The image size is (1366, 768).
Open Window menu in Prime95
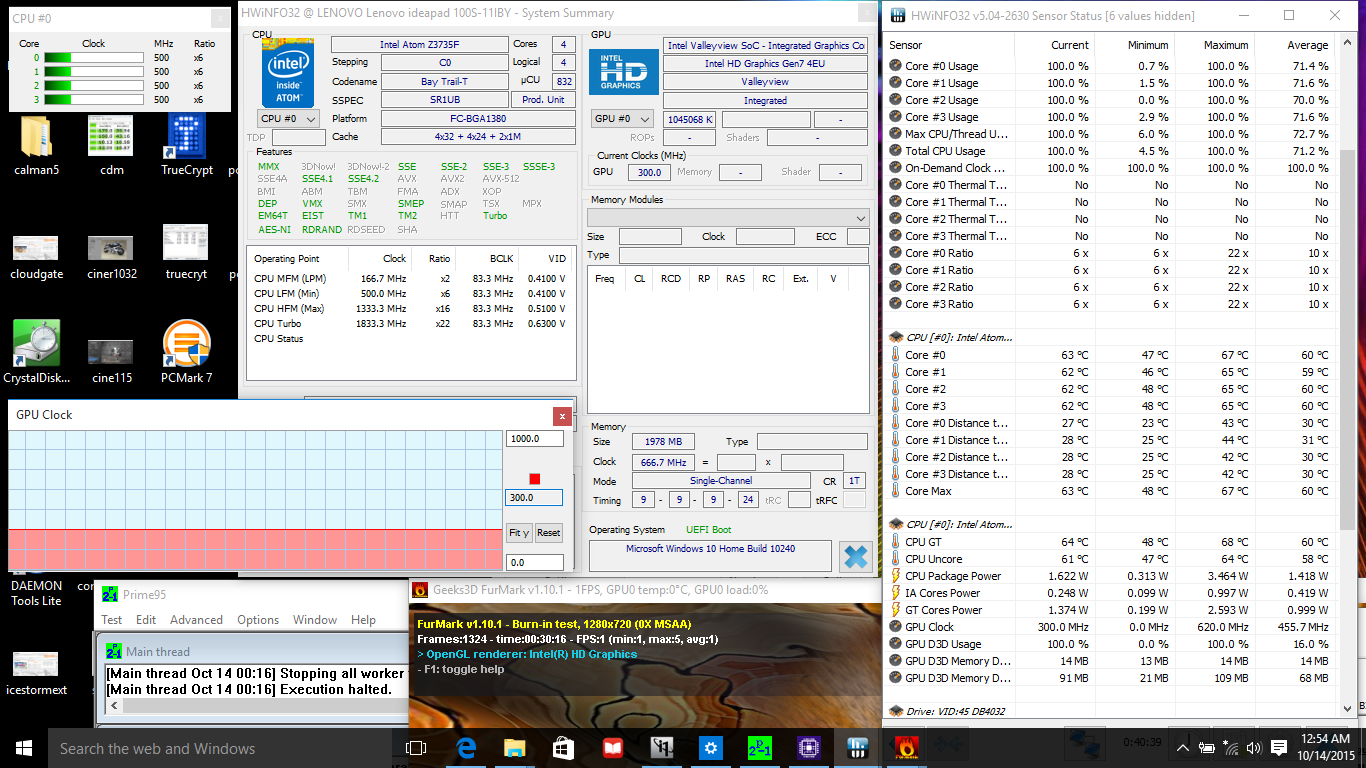click(x=315, y=620)
